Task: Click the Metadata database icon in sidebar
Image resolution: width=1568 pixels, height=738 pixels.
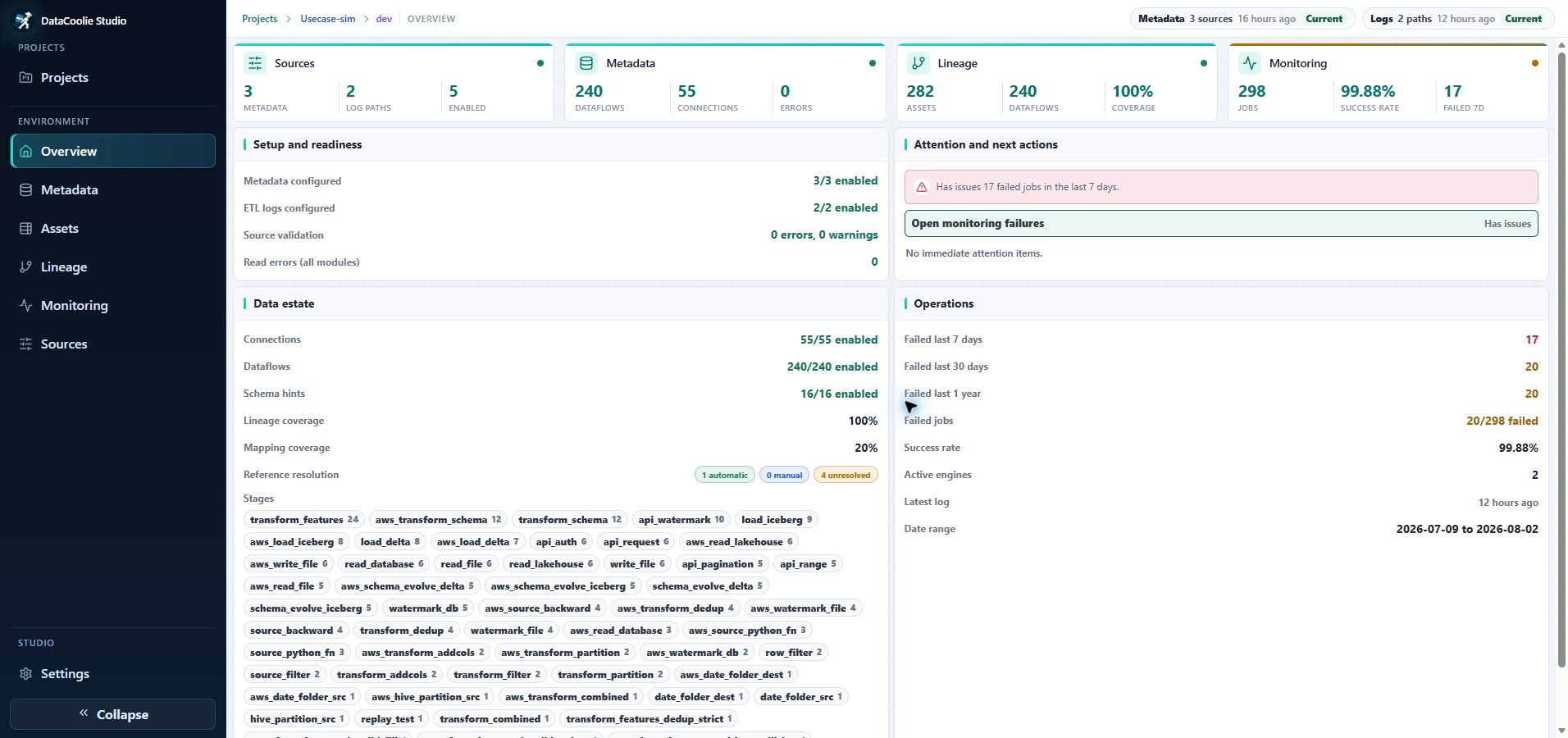Action: [x=25, y=190]
